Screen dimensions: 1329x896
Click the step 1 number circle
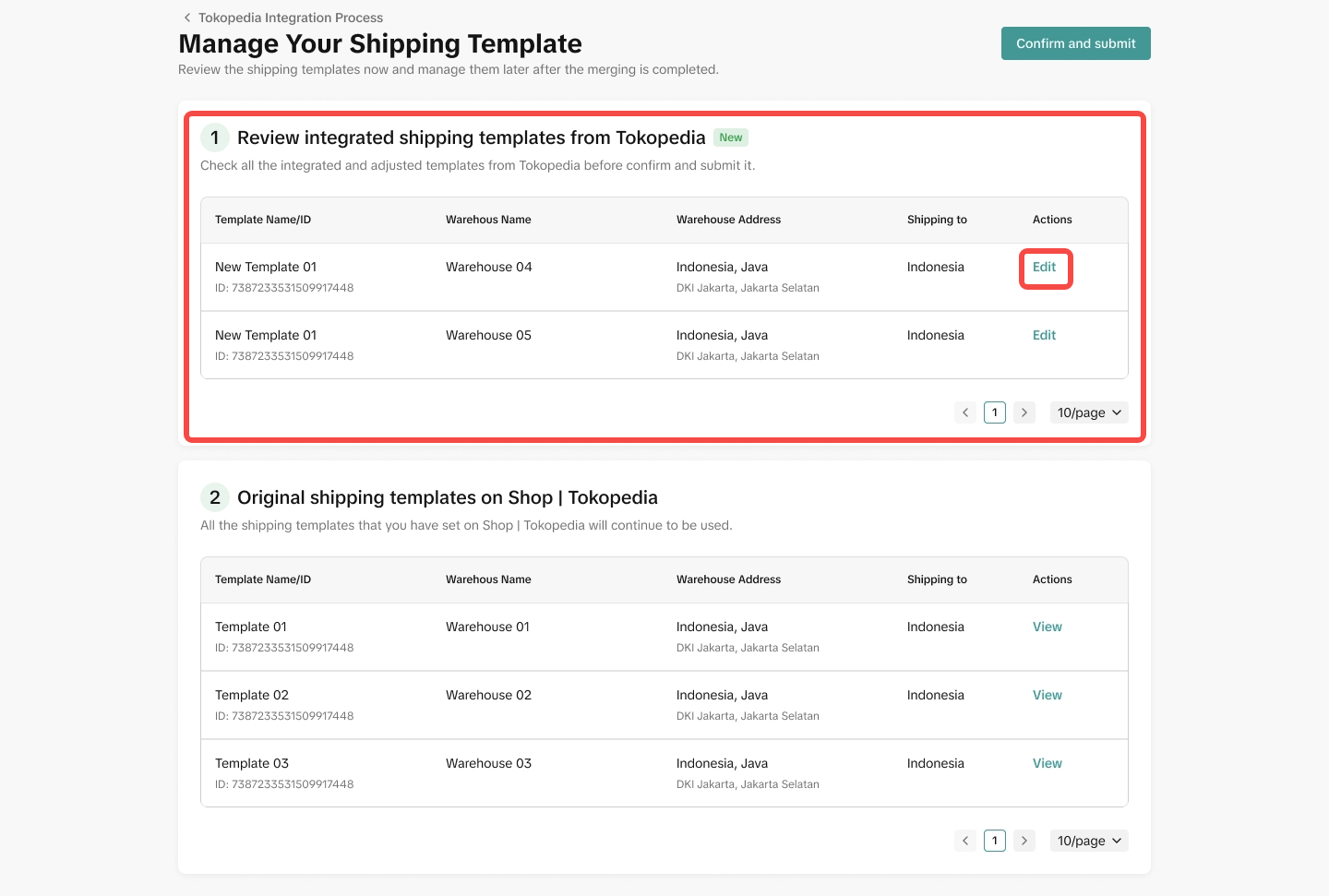click(215, 137)
